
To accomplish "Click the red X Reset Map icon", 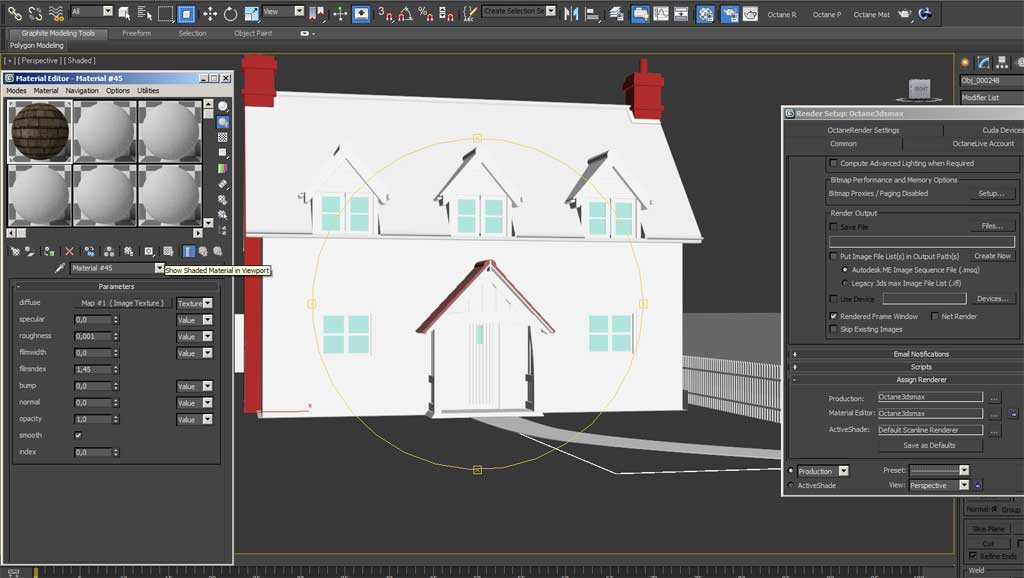I will (x=69, y=251).
